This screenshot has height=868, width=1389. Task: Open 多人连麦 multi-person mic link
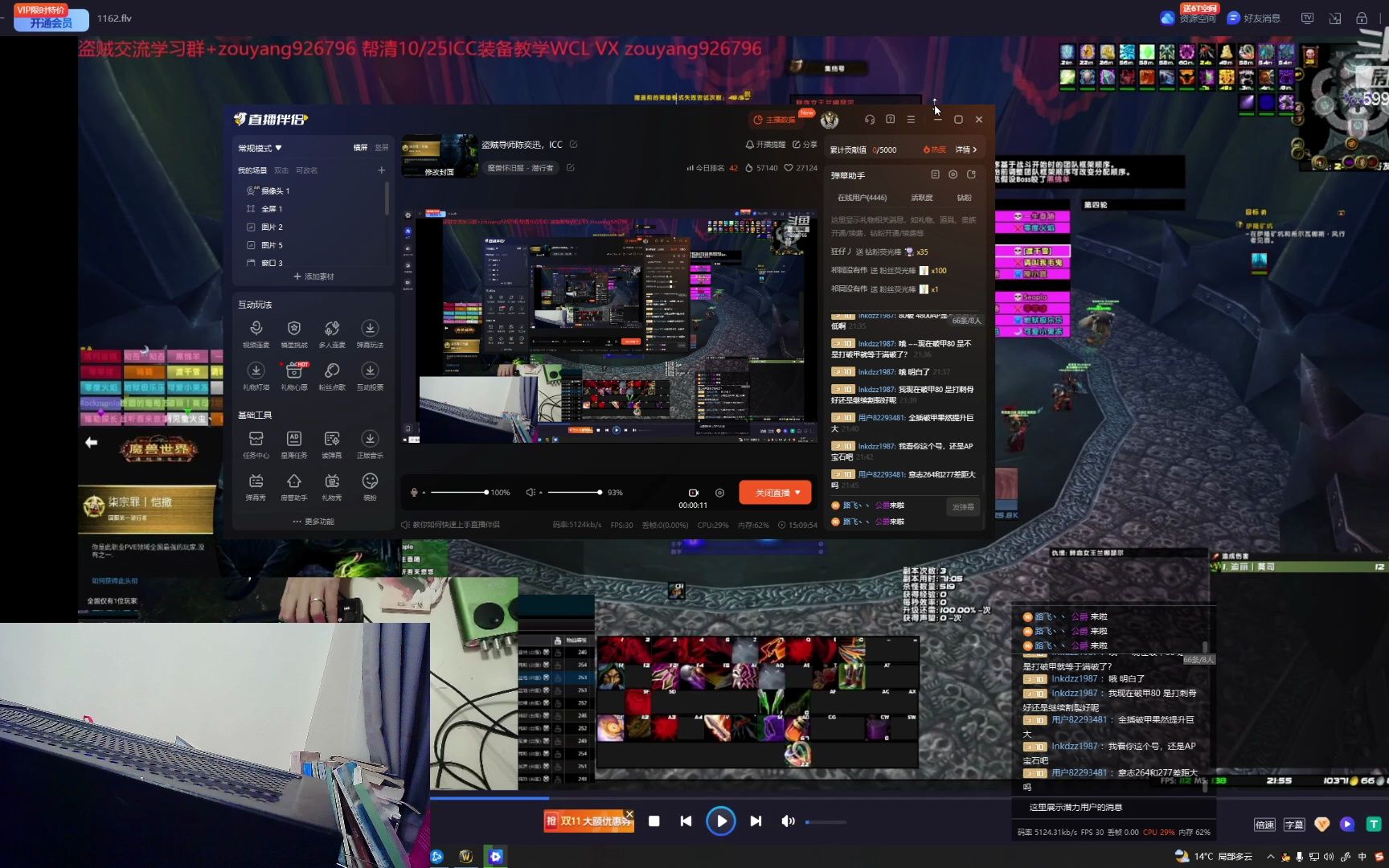(331, 334)
